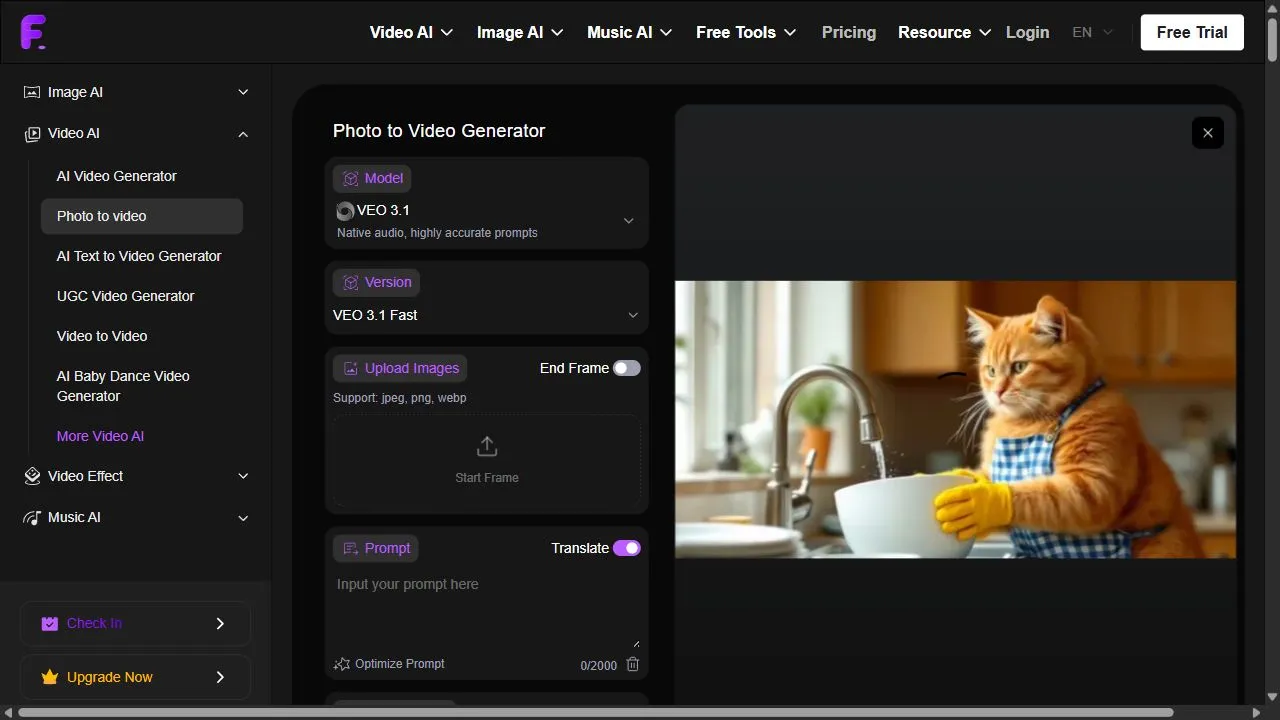The image size is (1280, 720).
Task: Click the trash icon below the prompt
Action: tap(632, 664)
